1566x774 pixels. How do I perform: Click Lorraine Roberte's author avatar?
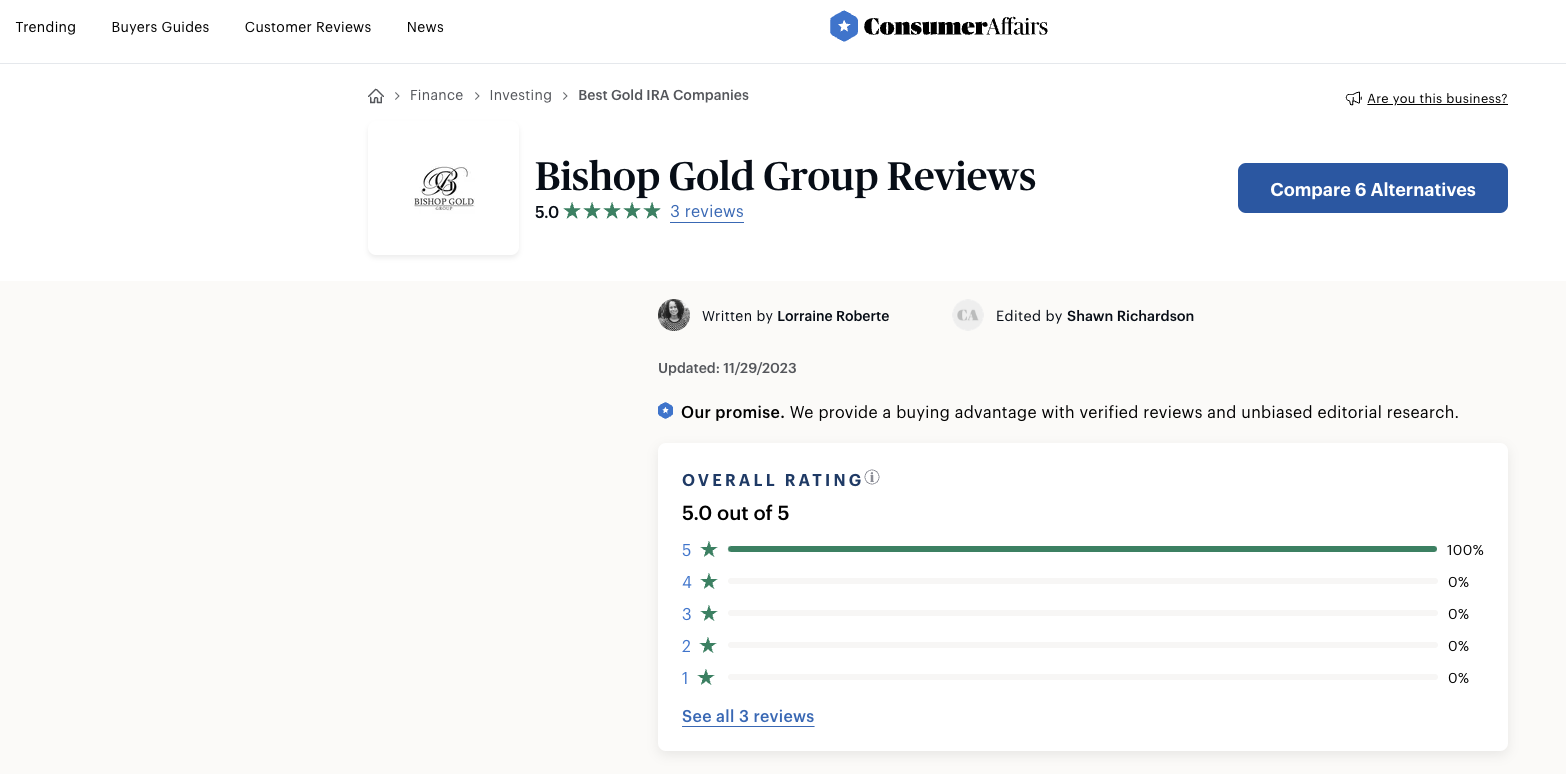(x=674, y=315)
